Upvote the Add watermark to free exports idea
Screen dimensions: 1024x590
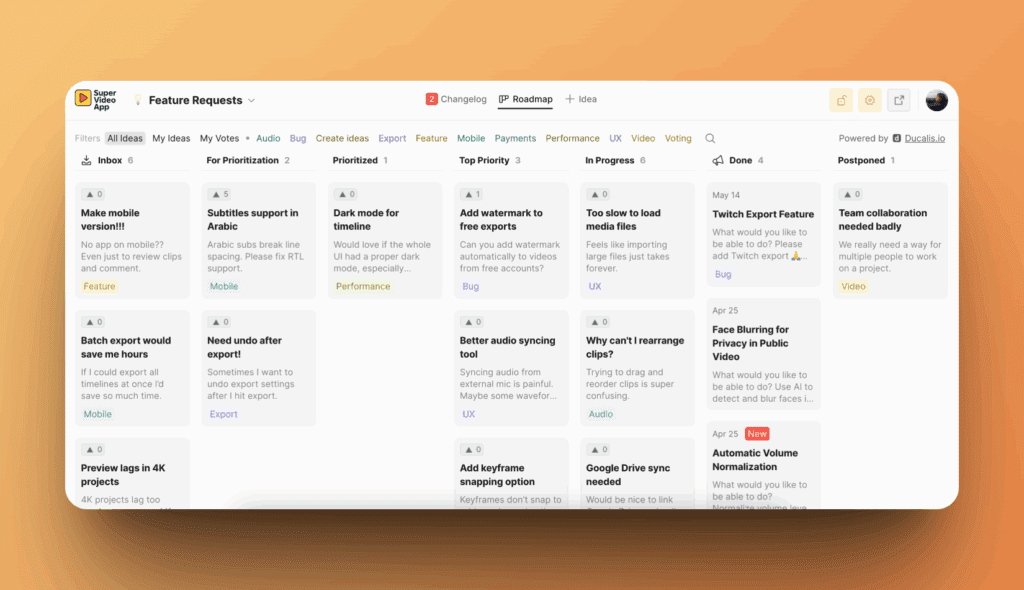(471, 195)
